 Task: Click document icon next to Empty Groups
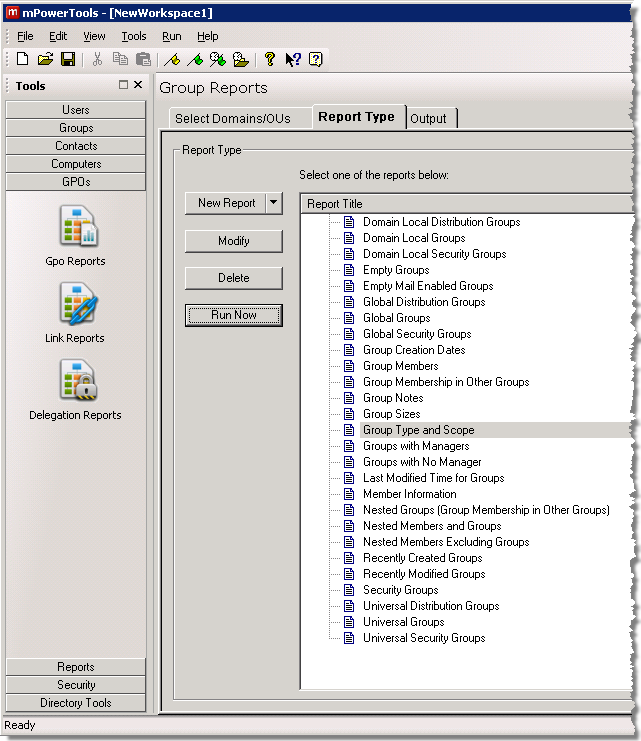(x=349, y=270)
